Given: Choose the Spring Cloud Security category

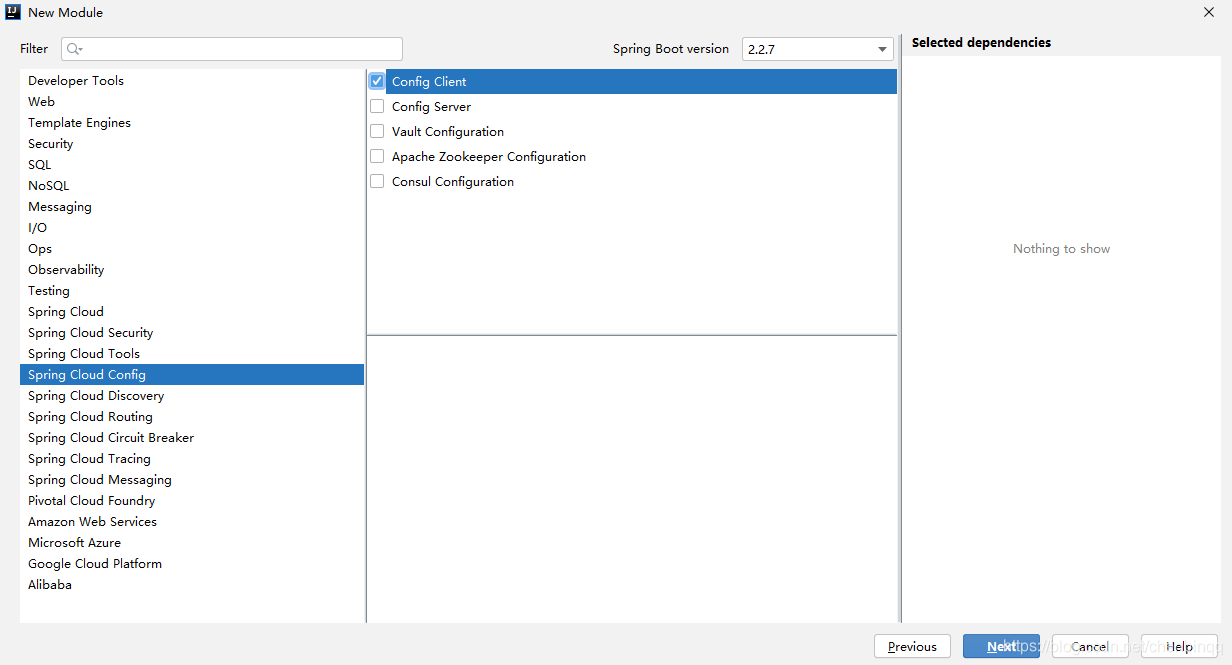Looking at the screenshot, I should pyautogui.click(x=192, y=333).
